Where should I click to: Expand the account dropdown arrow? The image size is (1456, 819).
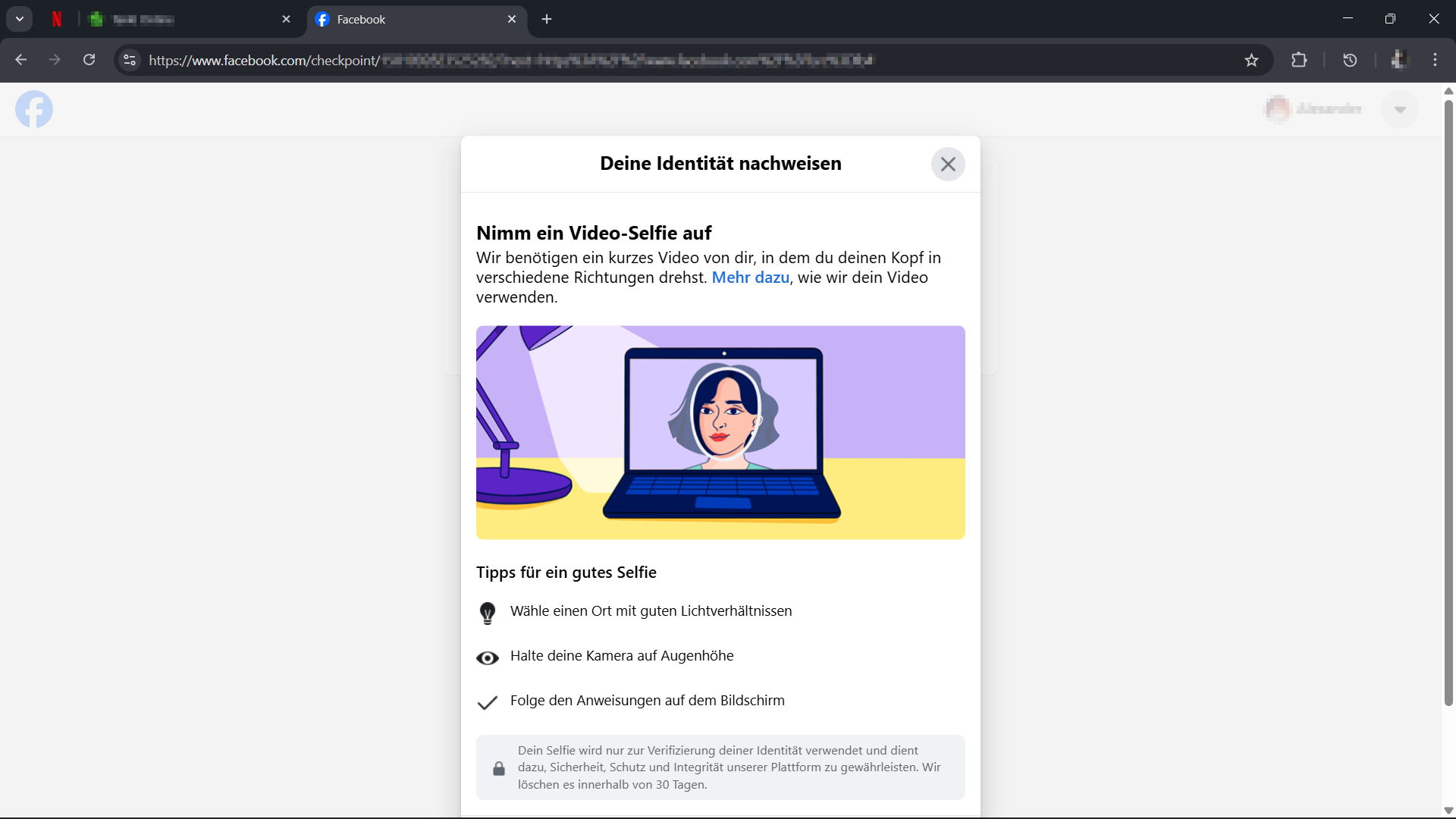1399,109
